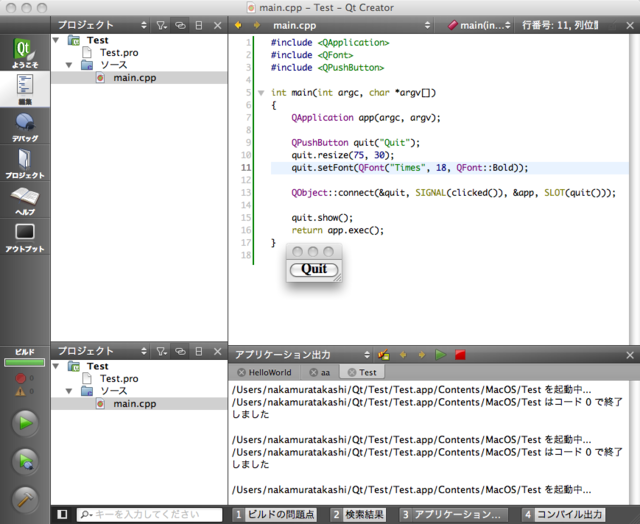Viewport: 640px width, 524px height.
Task: Split the top project pane
Action: click(199, 25)
